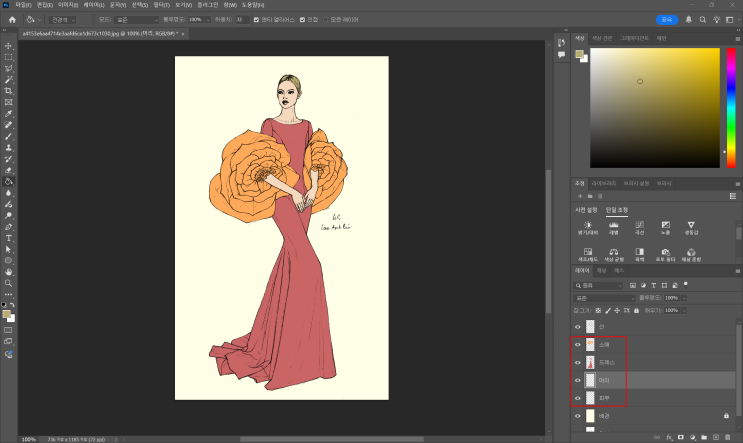Select the Hand tool
This screenshot has height=443, width=743.
[x=8, y=271]
